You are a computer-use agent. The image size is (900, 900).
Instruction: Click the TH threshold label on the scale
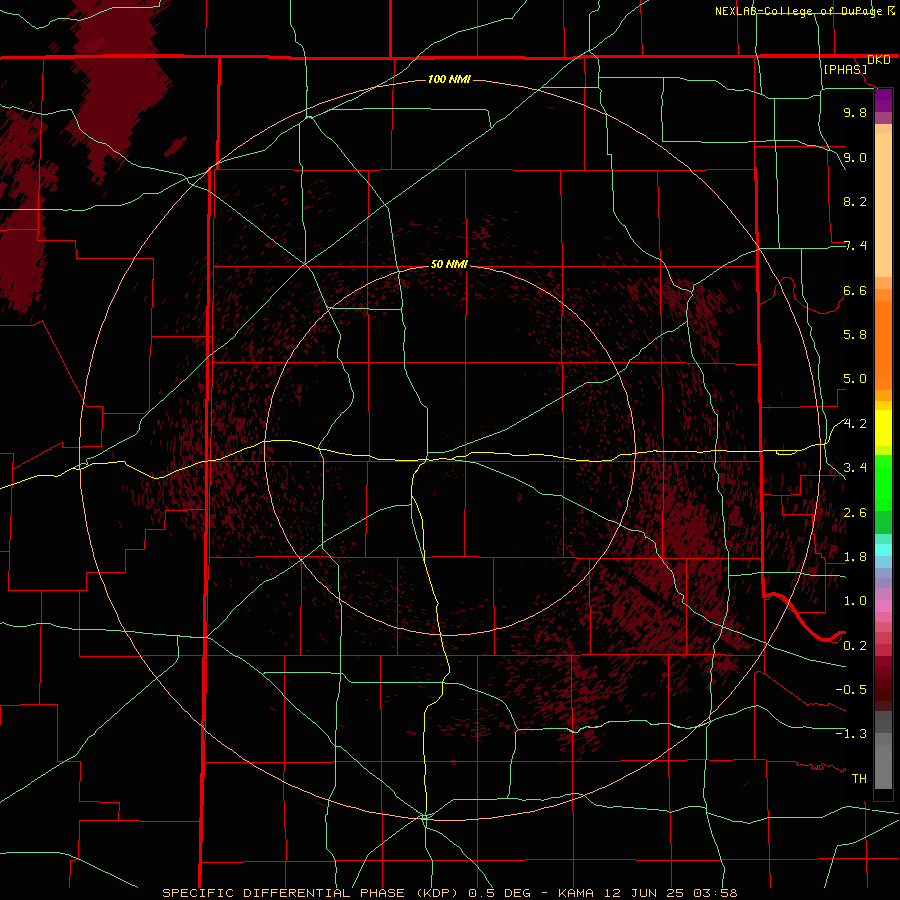coord(859,779)
